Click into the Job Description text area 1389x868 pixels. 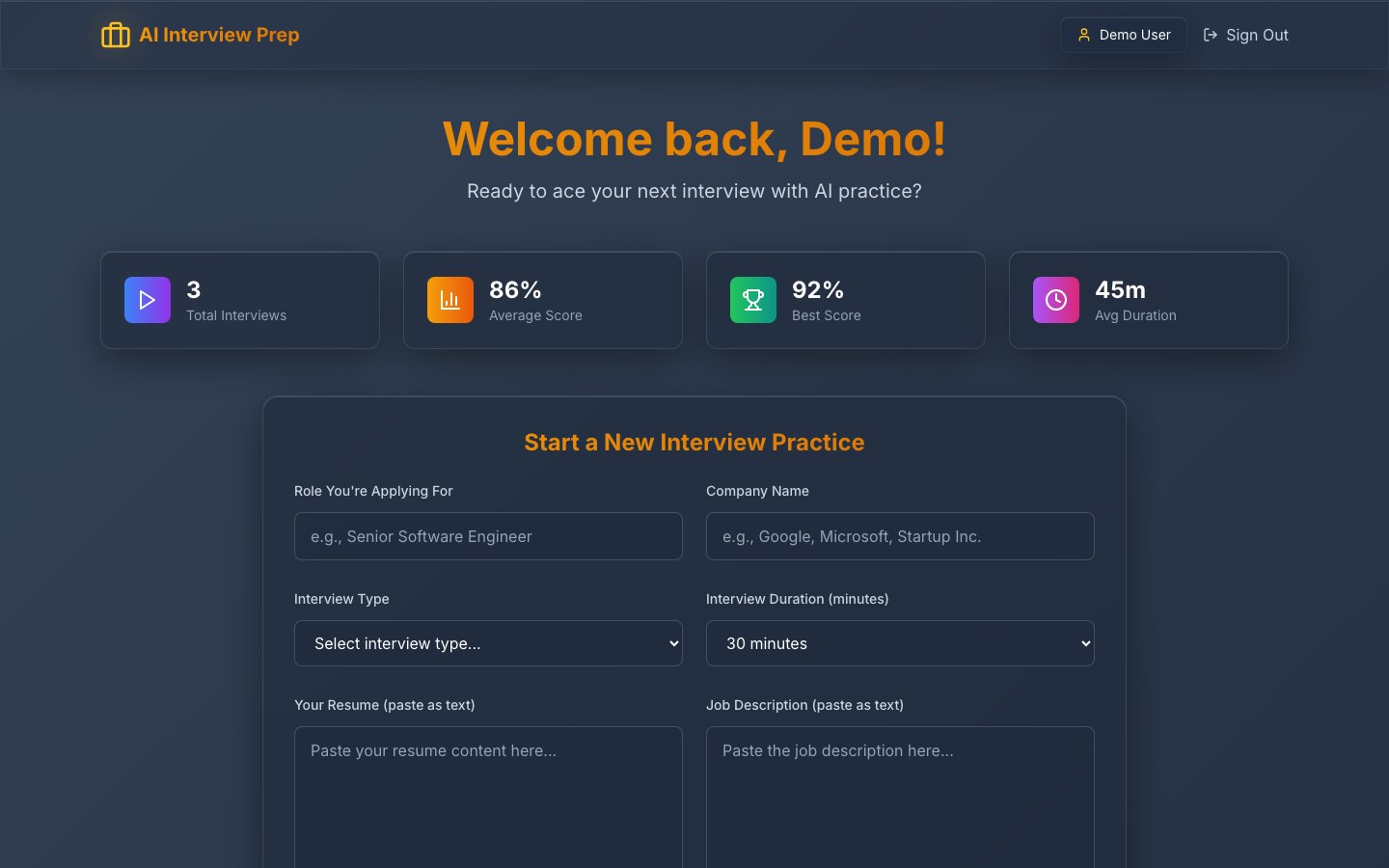[x=900, y=798]
